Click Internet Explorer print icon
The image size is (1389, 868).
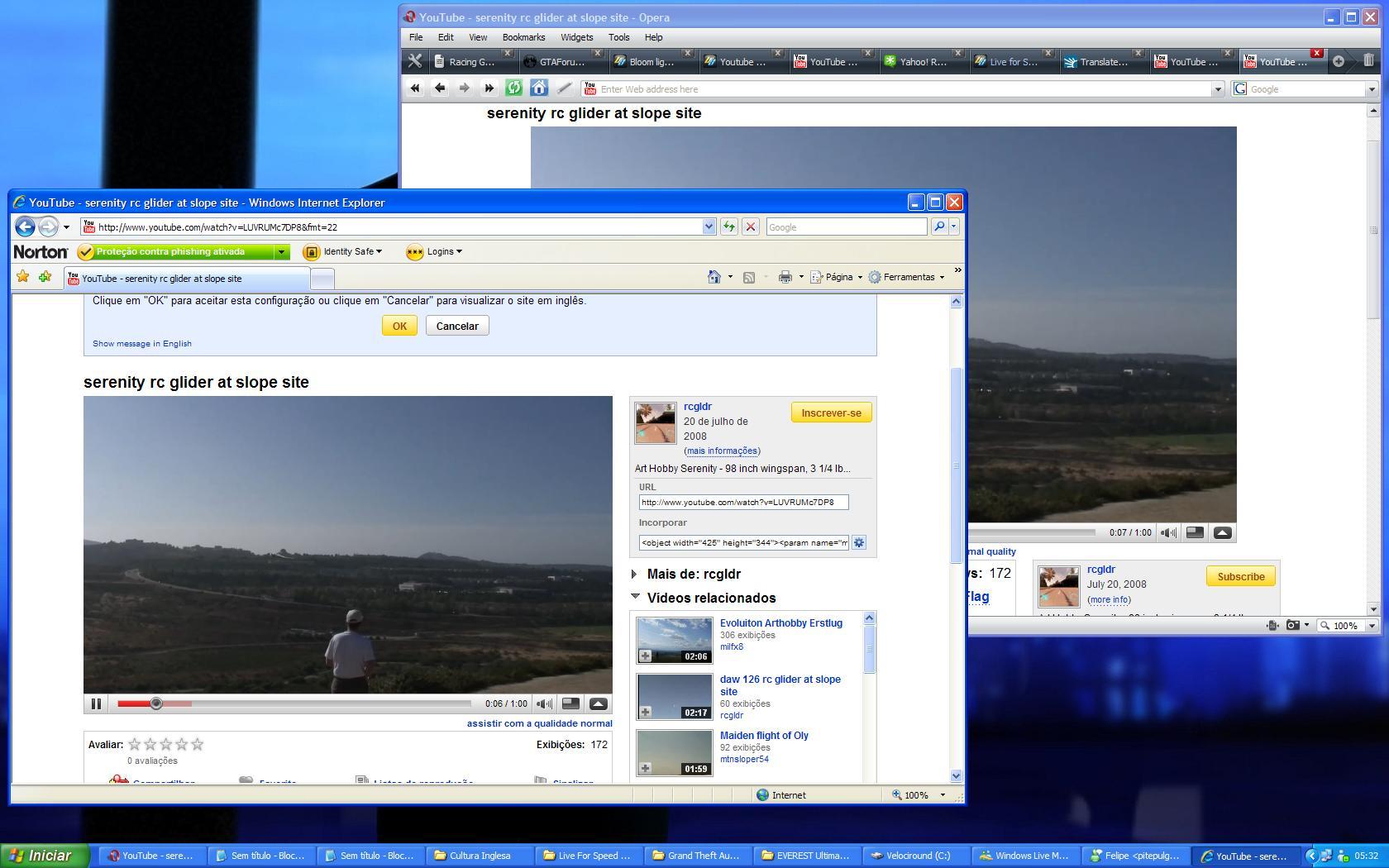[x=785, y=277]
